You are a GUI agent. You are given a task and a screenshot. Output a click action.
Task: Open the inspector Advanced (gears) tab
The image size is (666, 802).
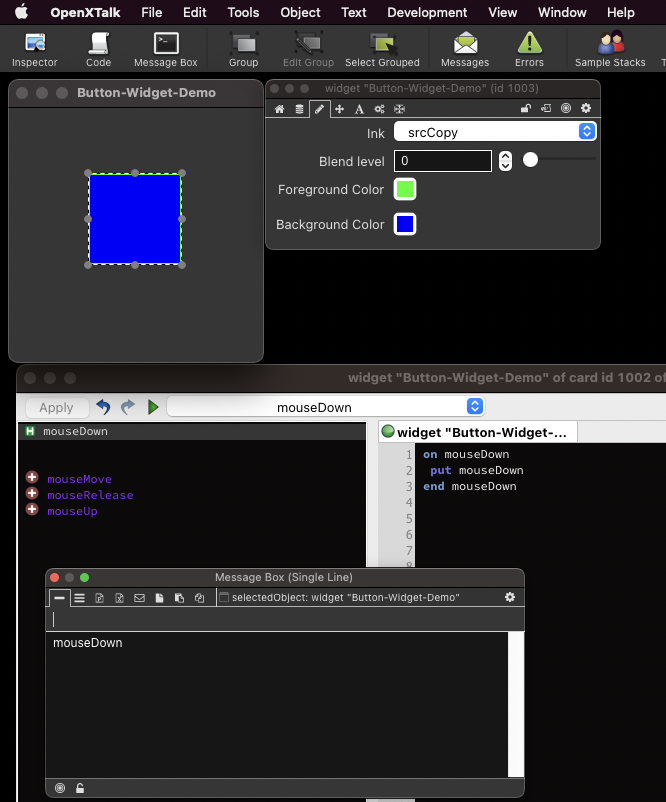pyautogui.click(x=379, y=109)
